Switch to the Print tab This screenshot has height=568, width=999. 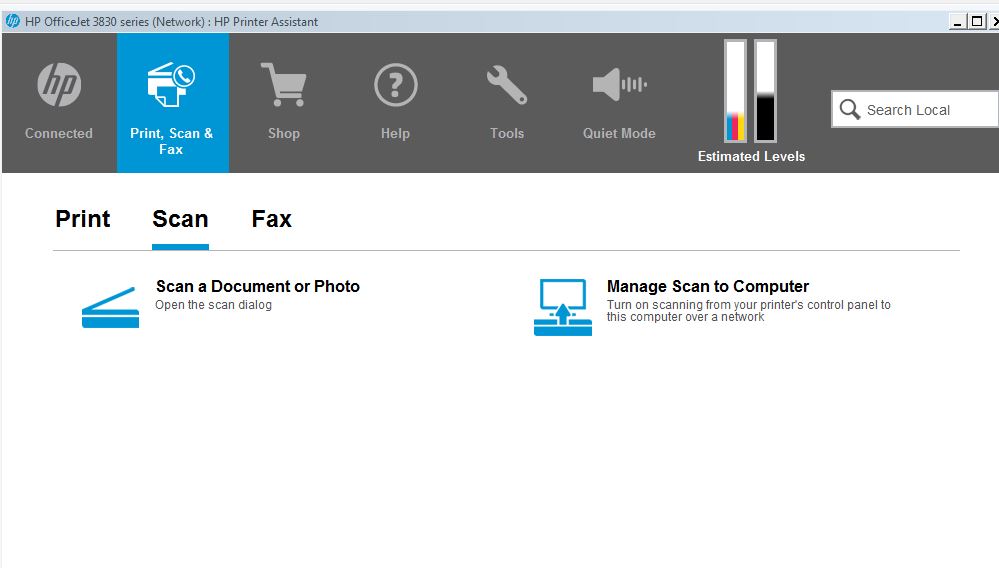[83, 219]
